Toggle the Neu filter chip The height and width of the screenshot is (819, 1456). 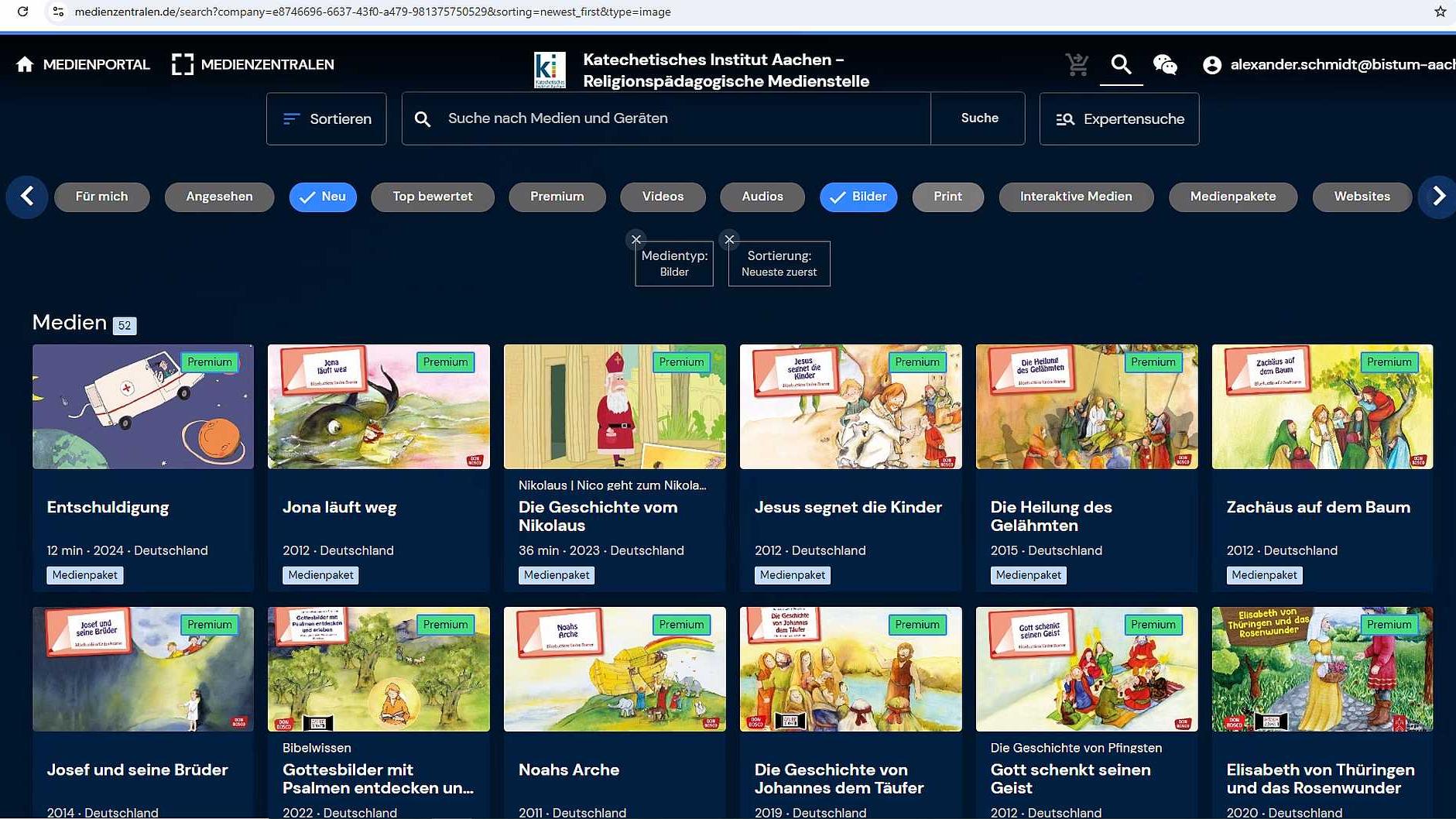pos(323,197)
